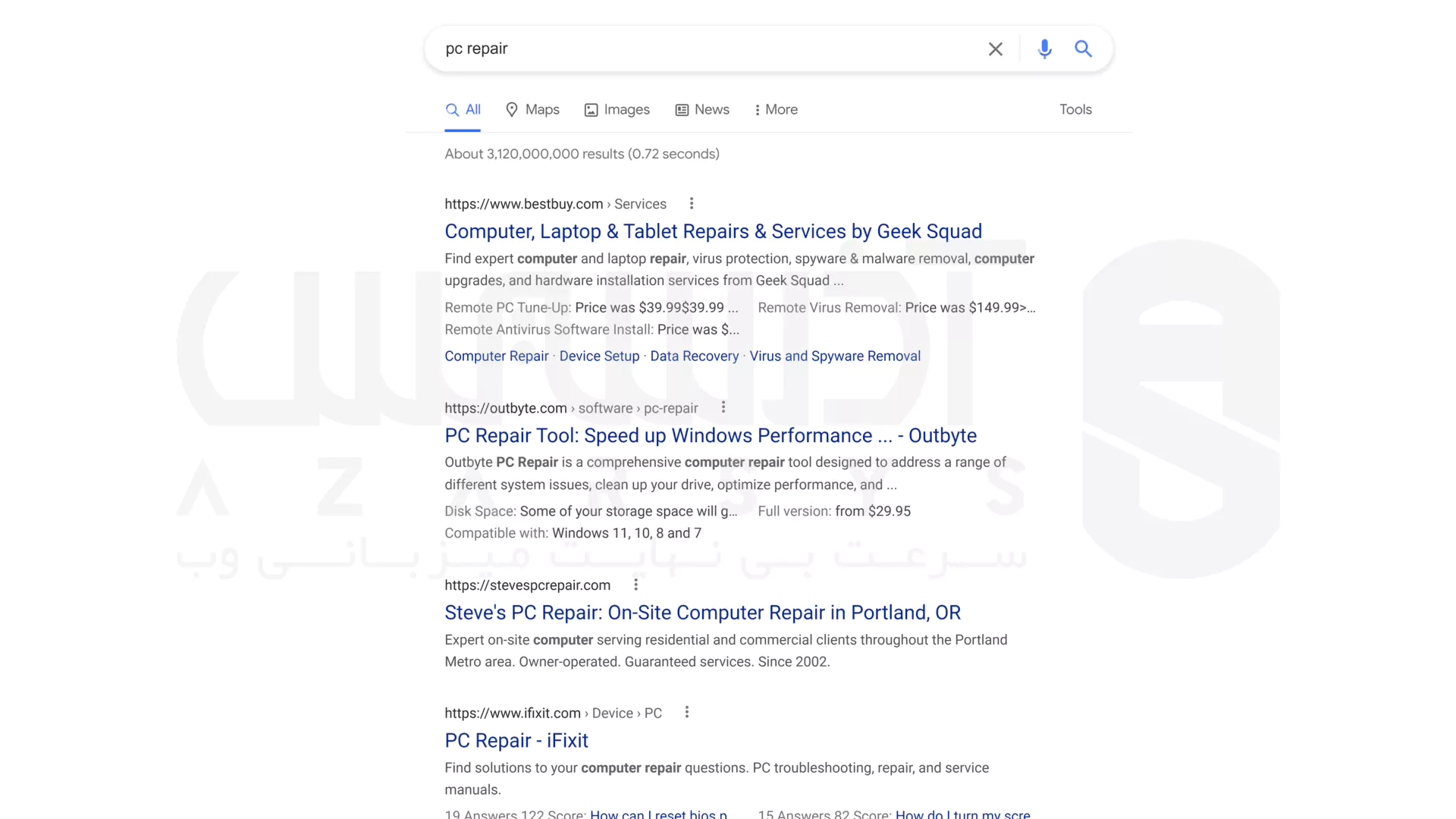The width and height of the screenshot is (1456, 819).
Task: Switch to the Maps tab
Action: [532, 110]
